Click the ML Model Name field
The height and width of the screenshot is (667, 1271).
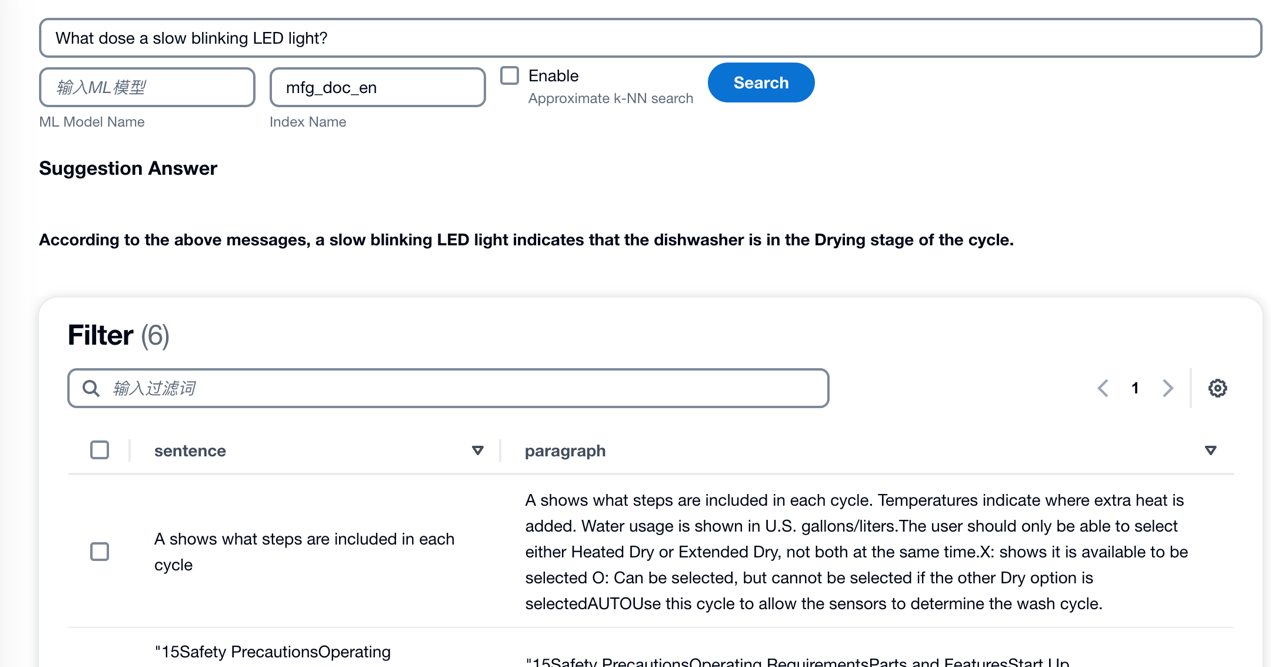click(x=147, y=87)
